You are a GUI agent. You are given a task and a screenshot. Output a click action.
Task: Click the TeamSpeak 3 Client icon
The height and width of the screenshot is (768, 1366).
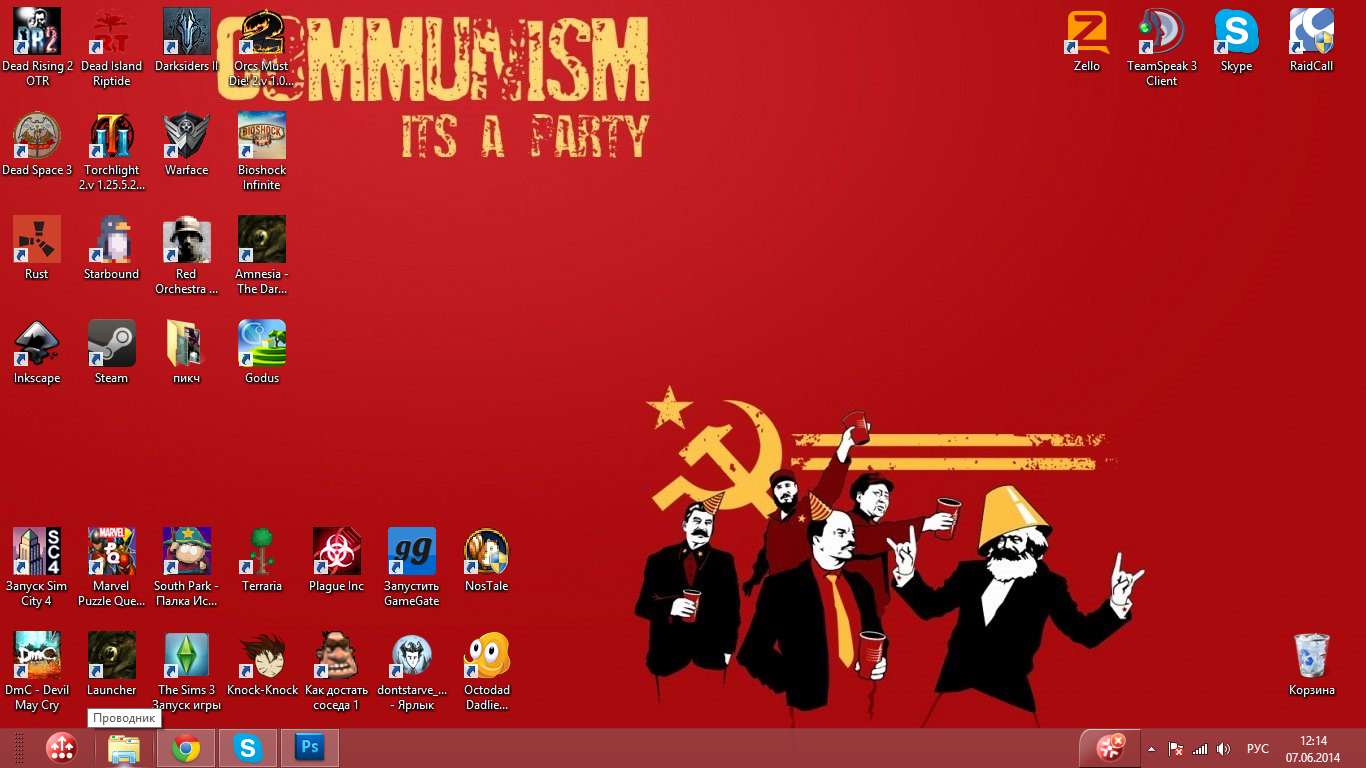click(1162, 32)
